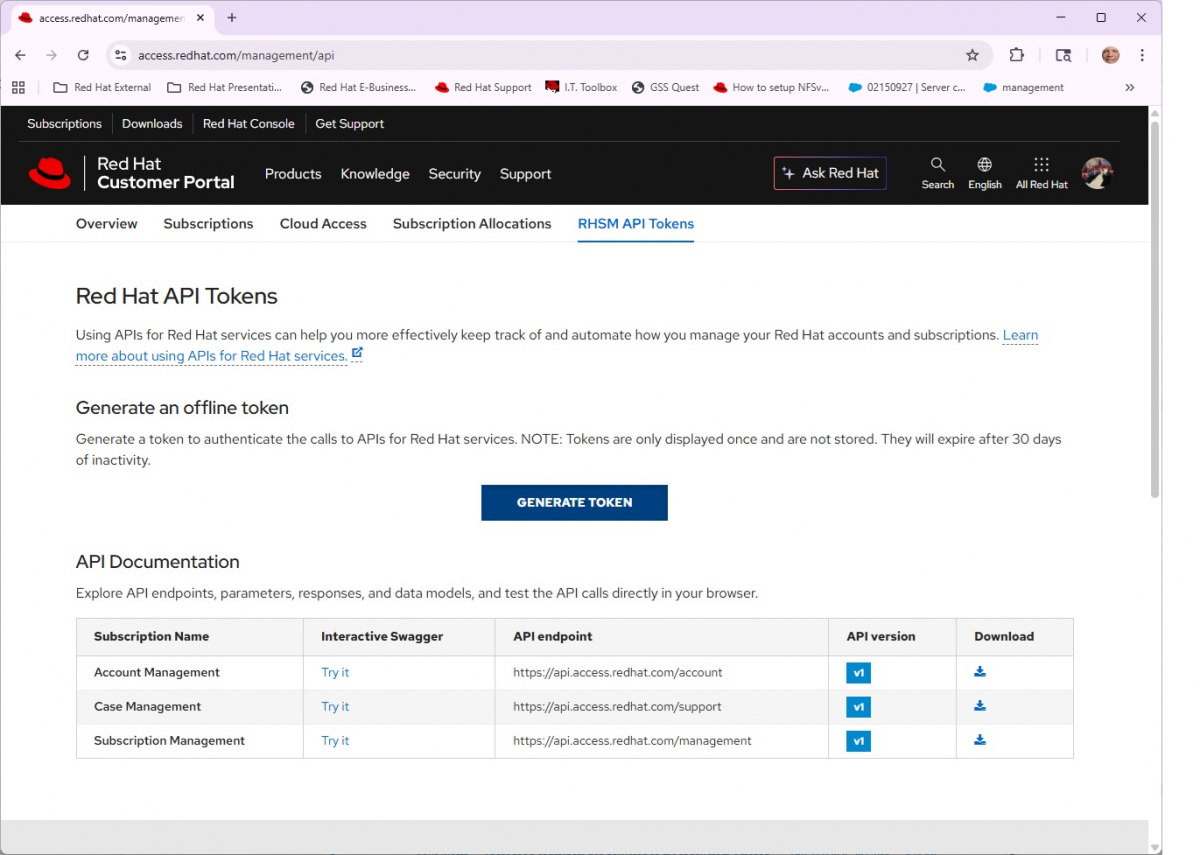
Task: Open site information icon in address bar
Action: tap(120, 55)
